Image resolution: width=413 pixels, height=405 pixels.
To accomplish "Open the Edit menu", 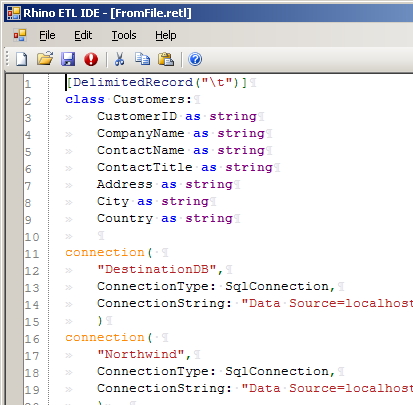I will (83, 35).
